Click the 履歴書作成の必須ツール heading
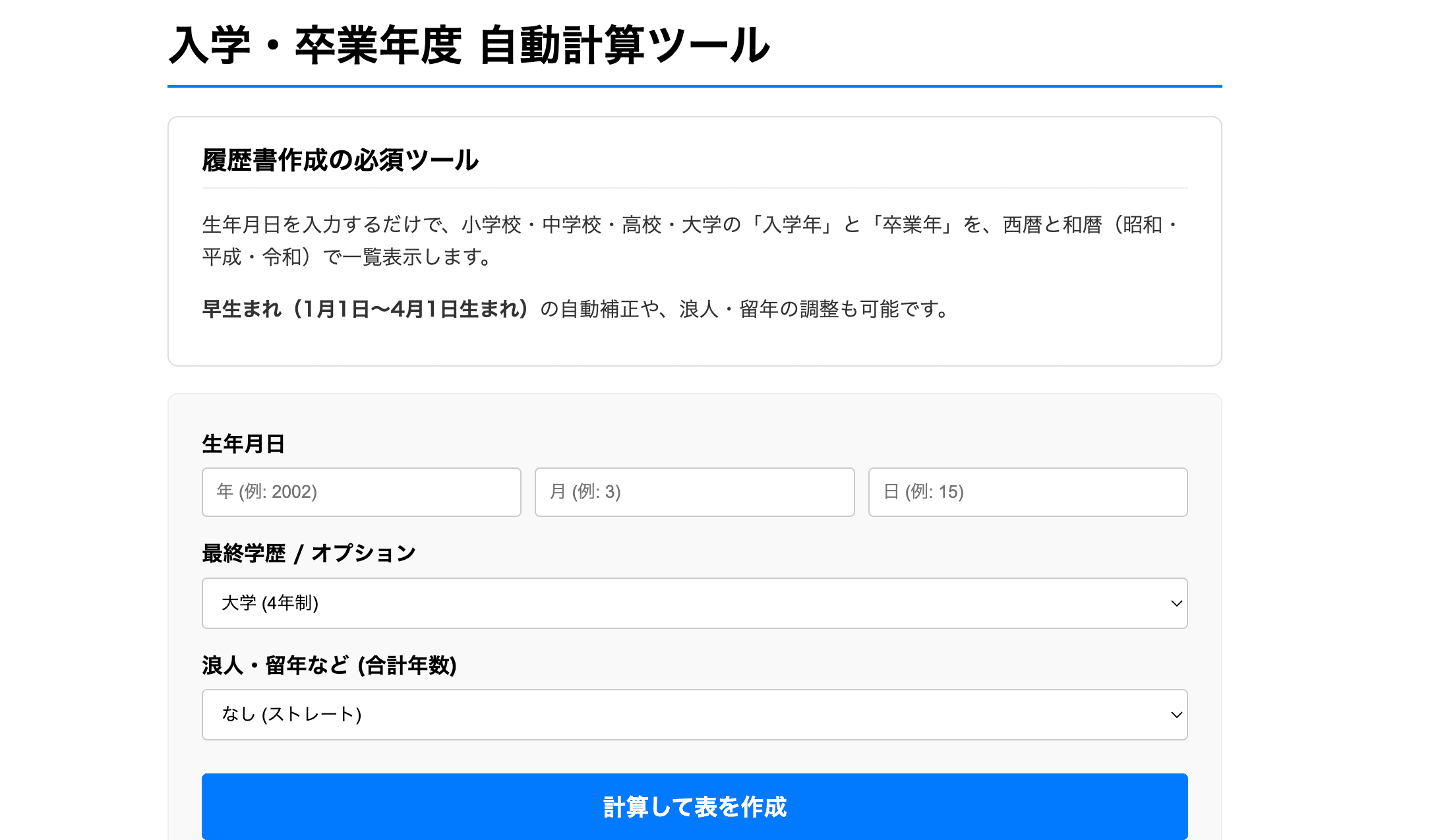The height and width of the screenshot is (840, 1436). coord(340,160)
